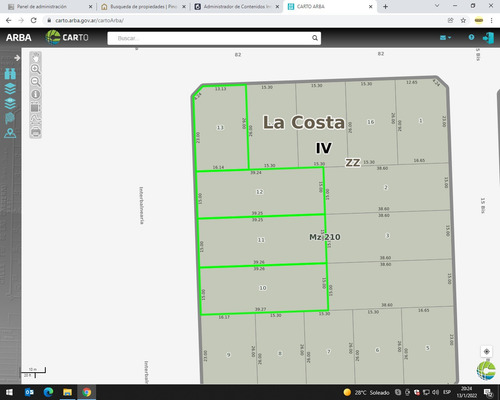Open a new browser tab
Screen dimensions: 500x400
[385, 6]
